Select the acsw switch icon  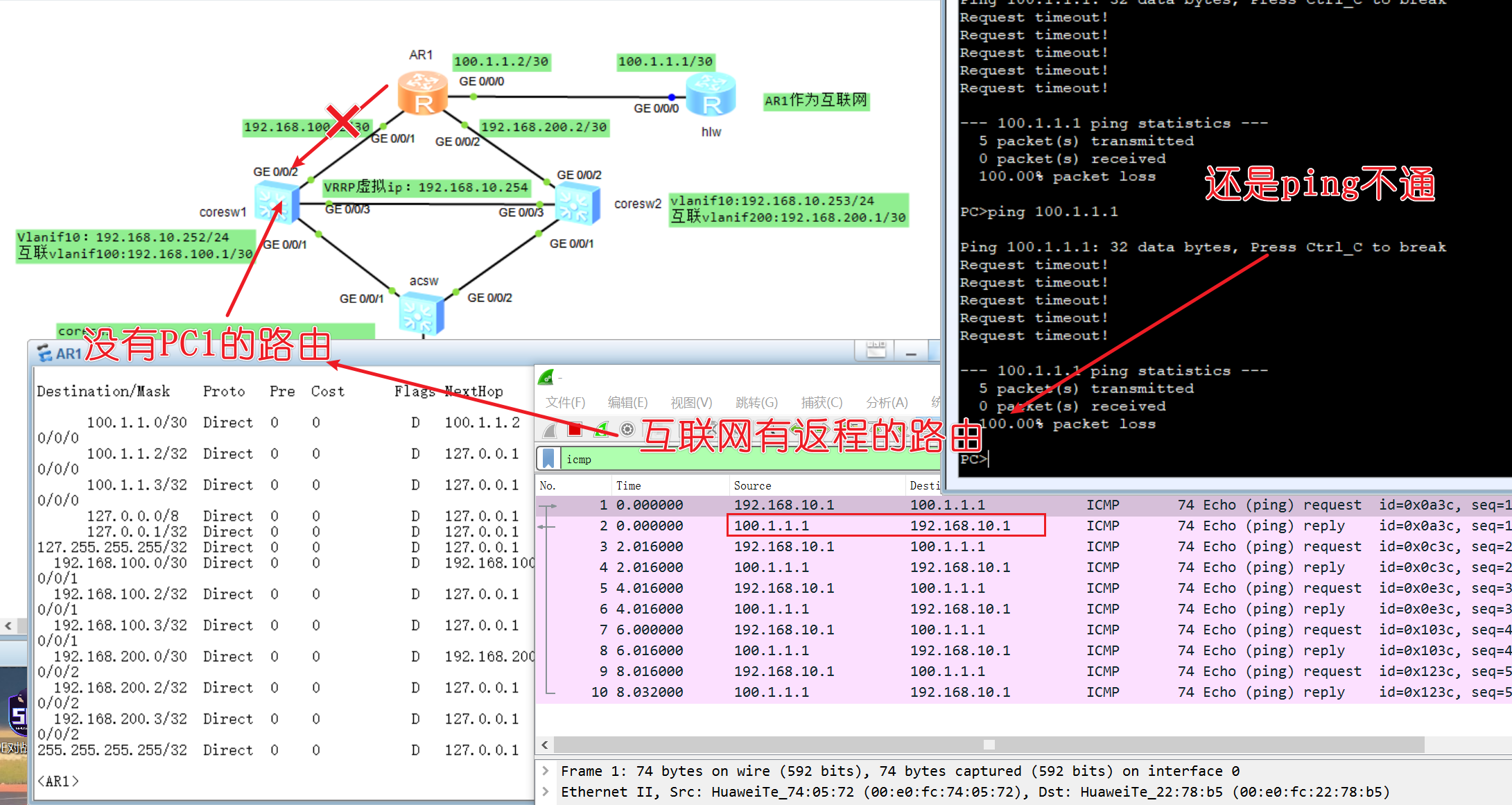pyautogui.click(x=421, y=313)
